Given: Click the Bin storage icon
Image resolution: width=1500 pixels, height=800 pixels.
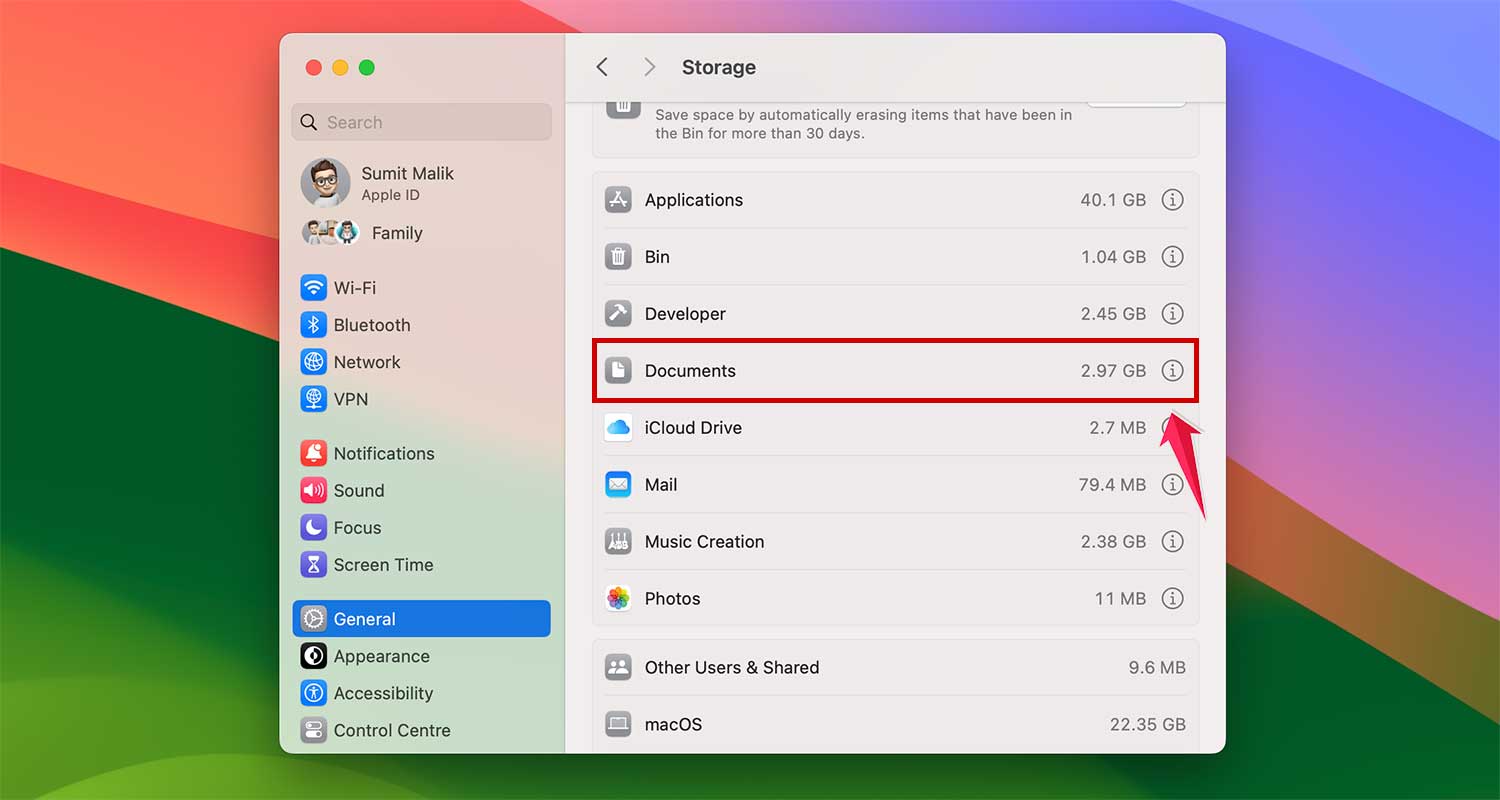Looking at the screenshot, I should [617, 256].
